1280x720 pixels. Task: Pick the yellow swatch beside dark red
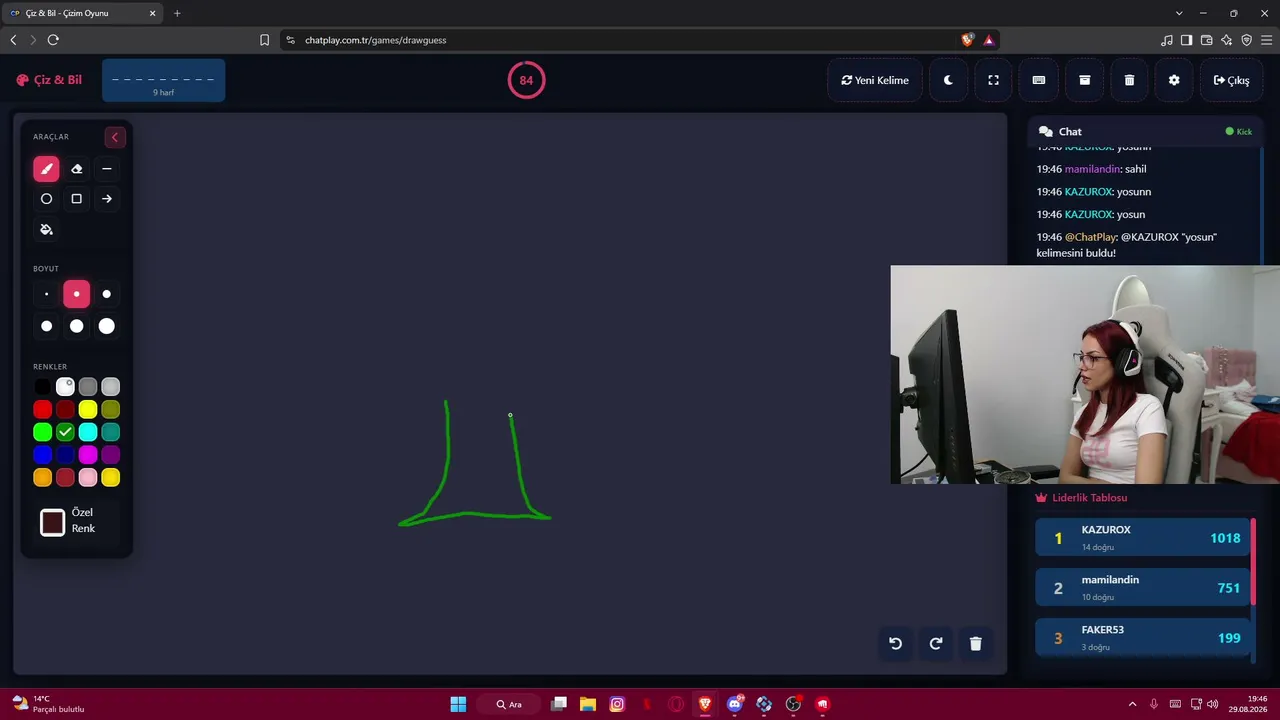tap(88, 409)
